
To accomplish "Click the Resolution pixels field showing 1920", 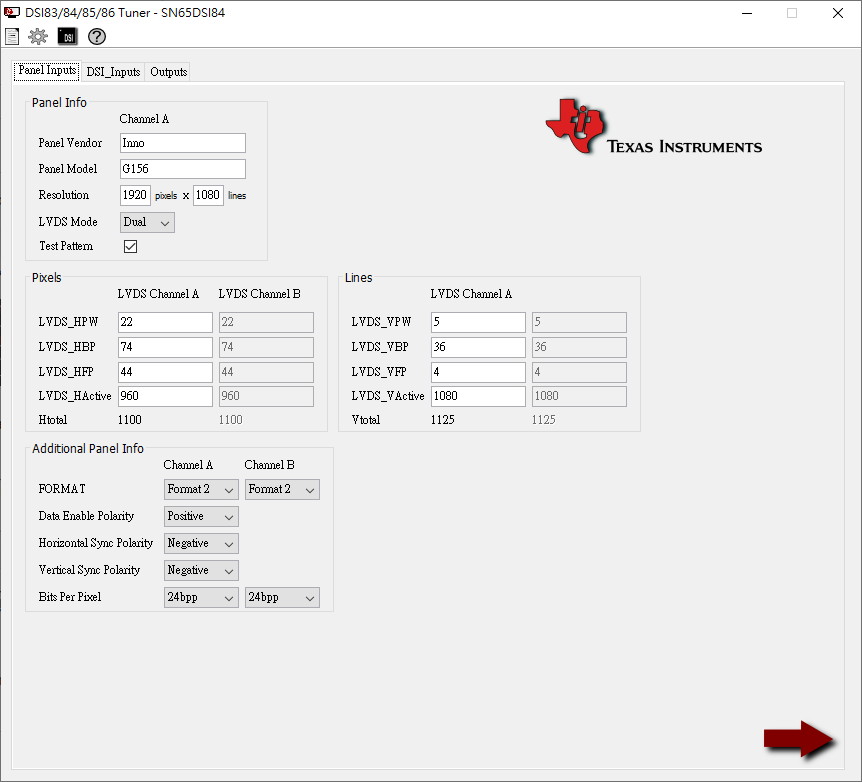I will (135, 195).
